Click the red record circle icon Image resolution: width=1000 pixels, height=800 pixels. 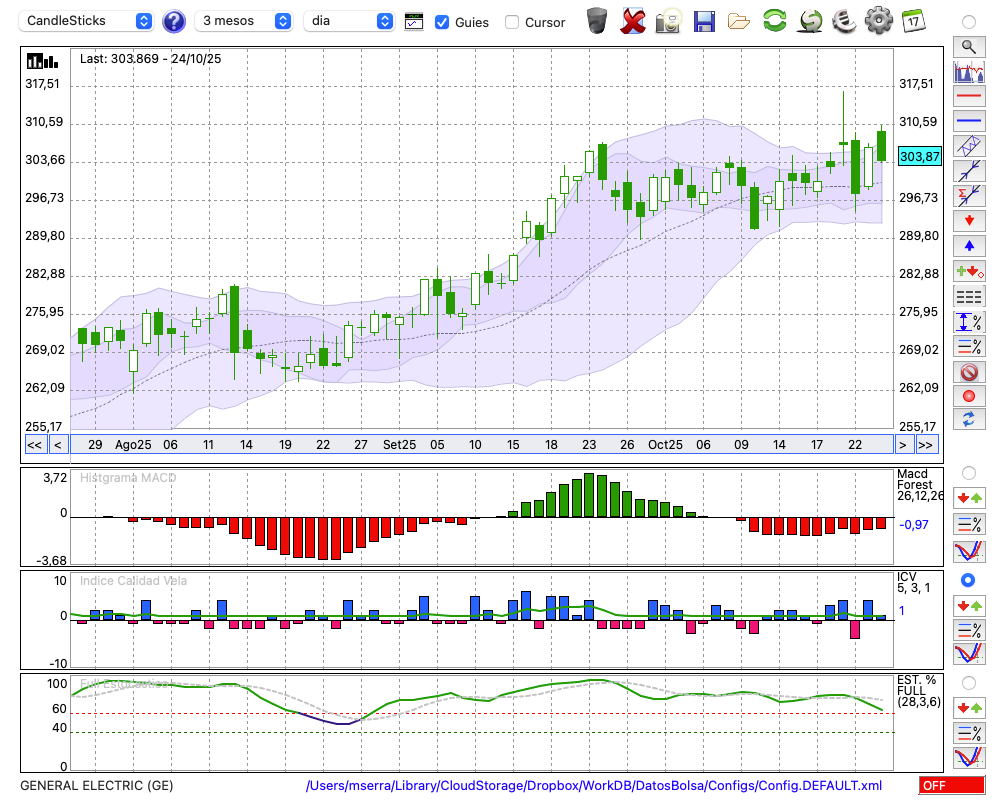click(x=969, y=396)
